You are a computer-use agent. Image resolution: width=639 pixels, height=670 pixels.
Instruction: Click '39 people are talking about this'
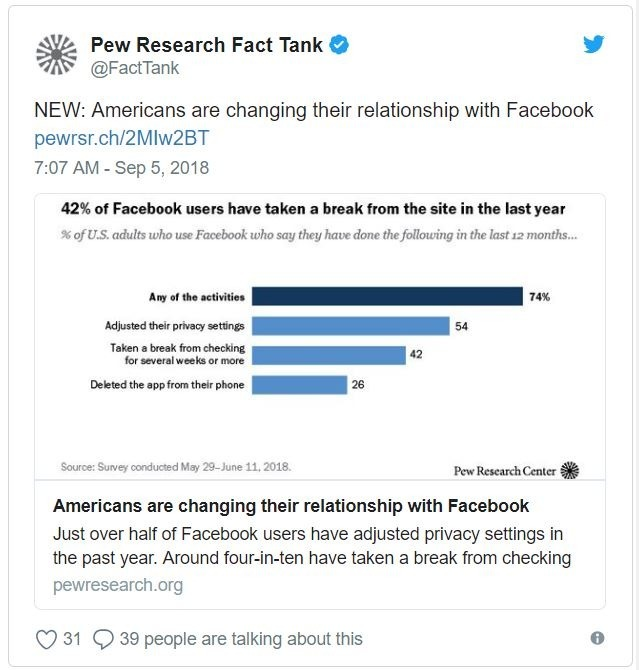[x=241, y=639]
